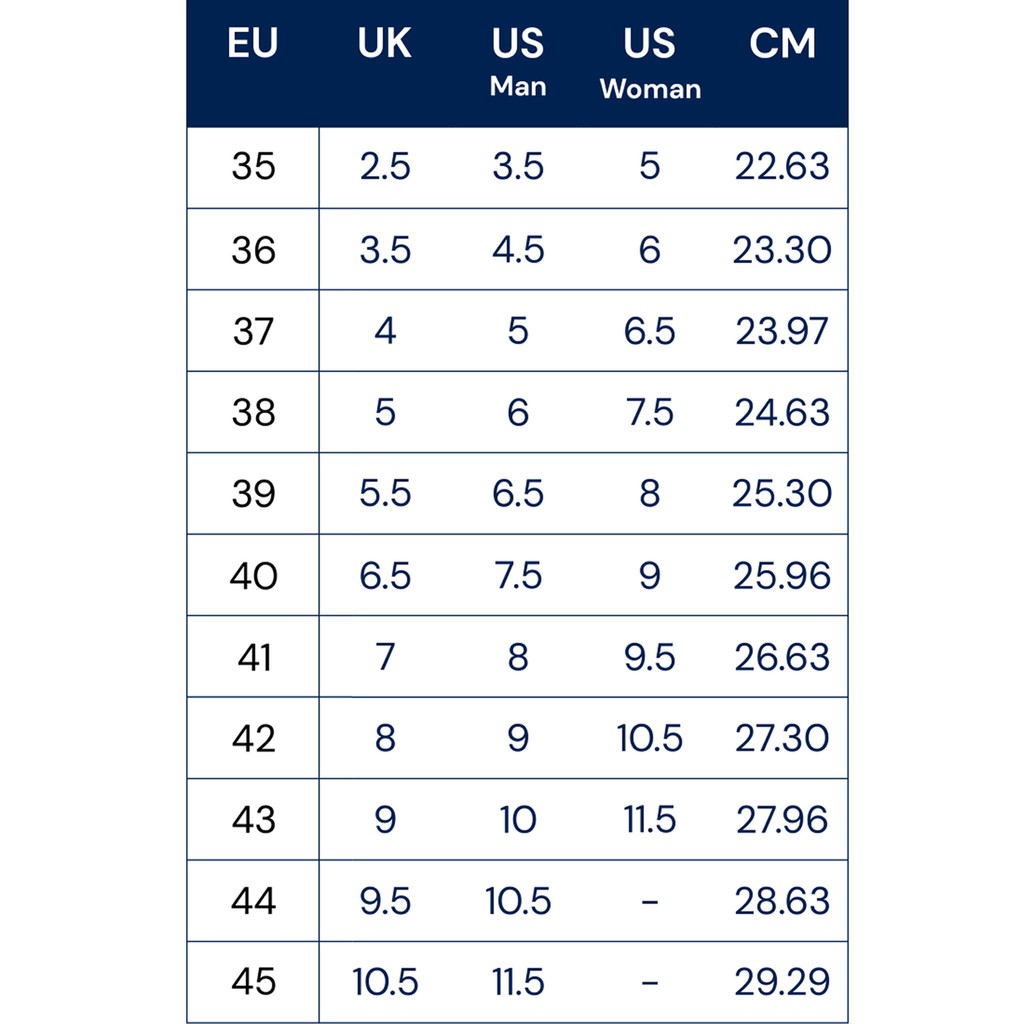Click EU size 45 cell

click(253, 982)
